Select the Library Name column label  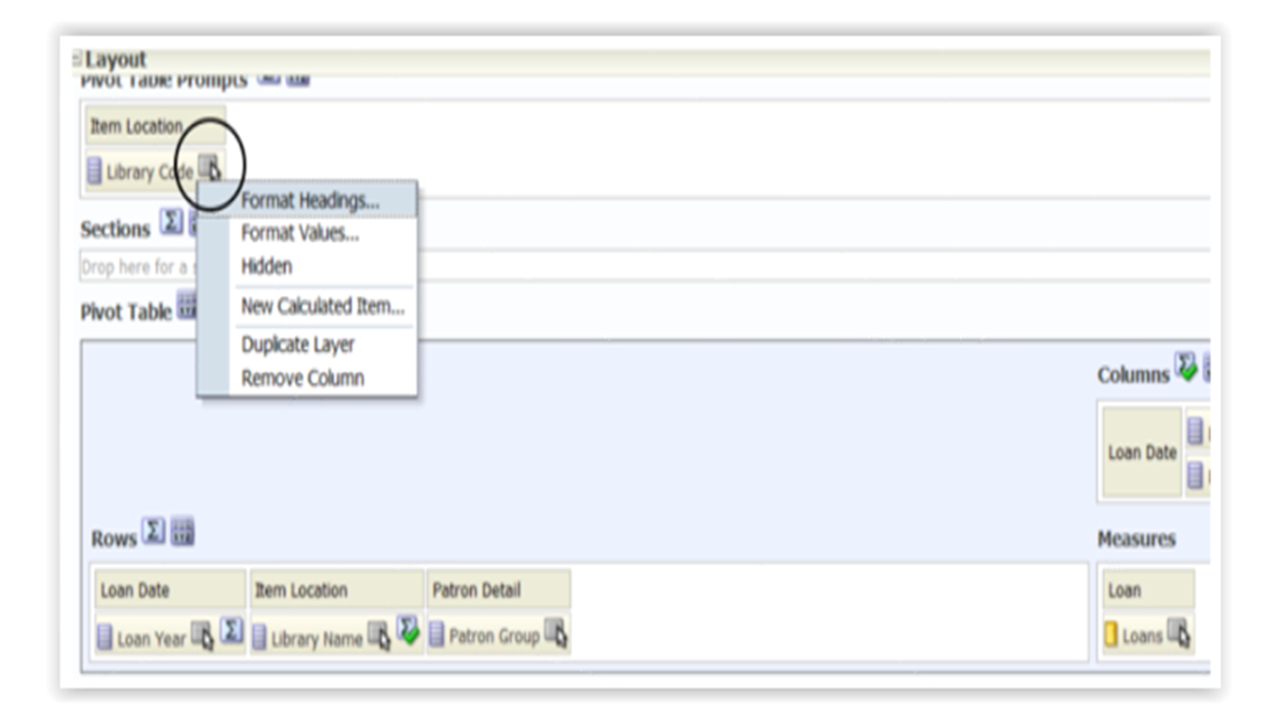pyautogui.click(x=316, y=639)
